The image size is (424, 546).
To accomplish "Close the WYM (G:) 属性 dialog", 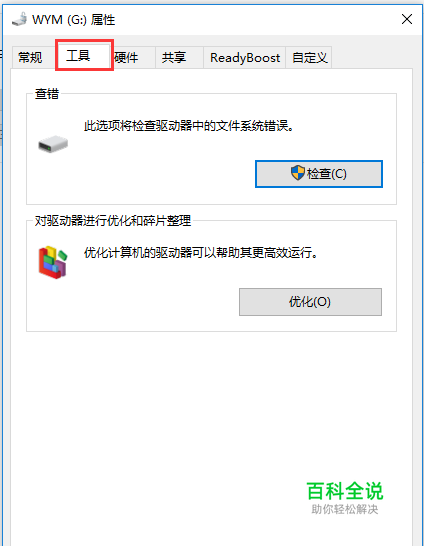I will pos(407,19).
